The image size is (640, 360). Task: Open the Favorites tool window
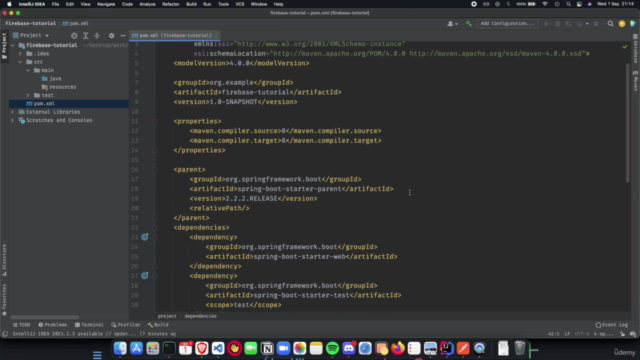(4, 300)
